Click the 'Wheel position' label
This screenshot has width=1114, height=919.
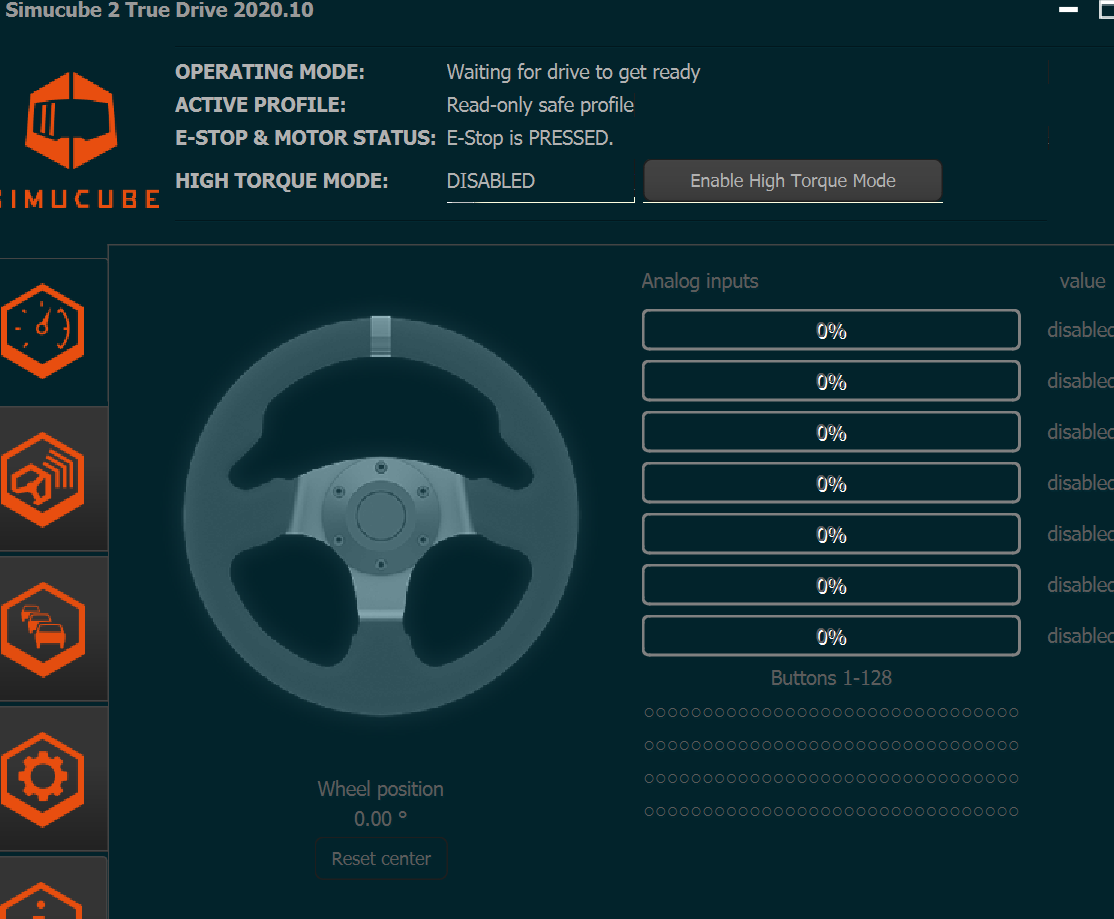pyautogui.click(x=380, y=789)
